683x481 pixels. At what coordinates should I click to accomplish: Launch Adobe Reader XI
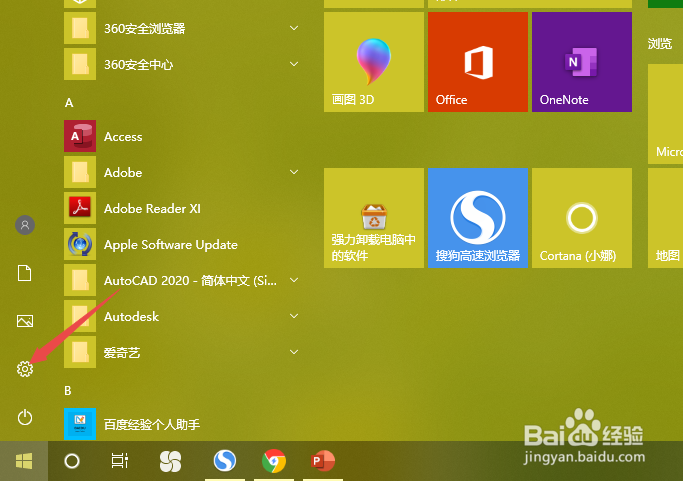click(181, 208)
